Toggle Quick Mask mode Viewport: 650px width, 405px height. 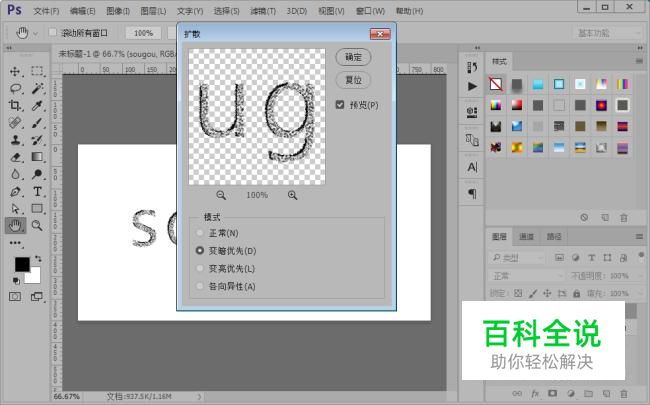(x=15, y=296)
